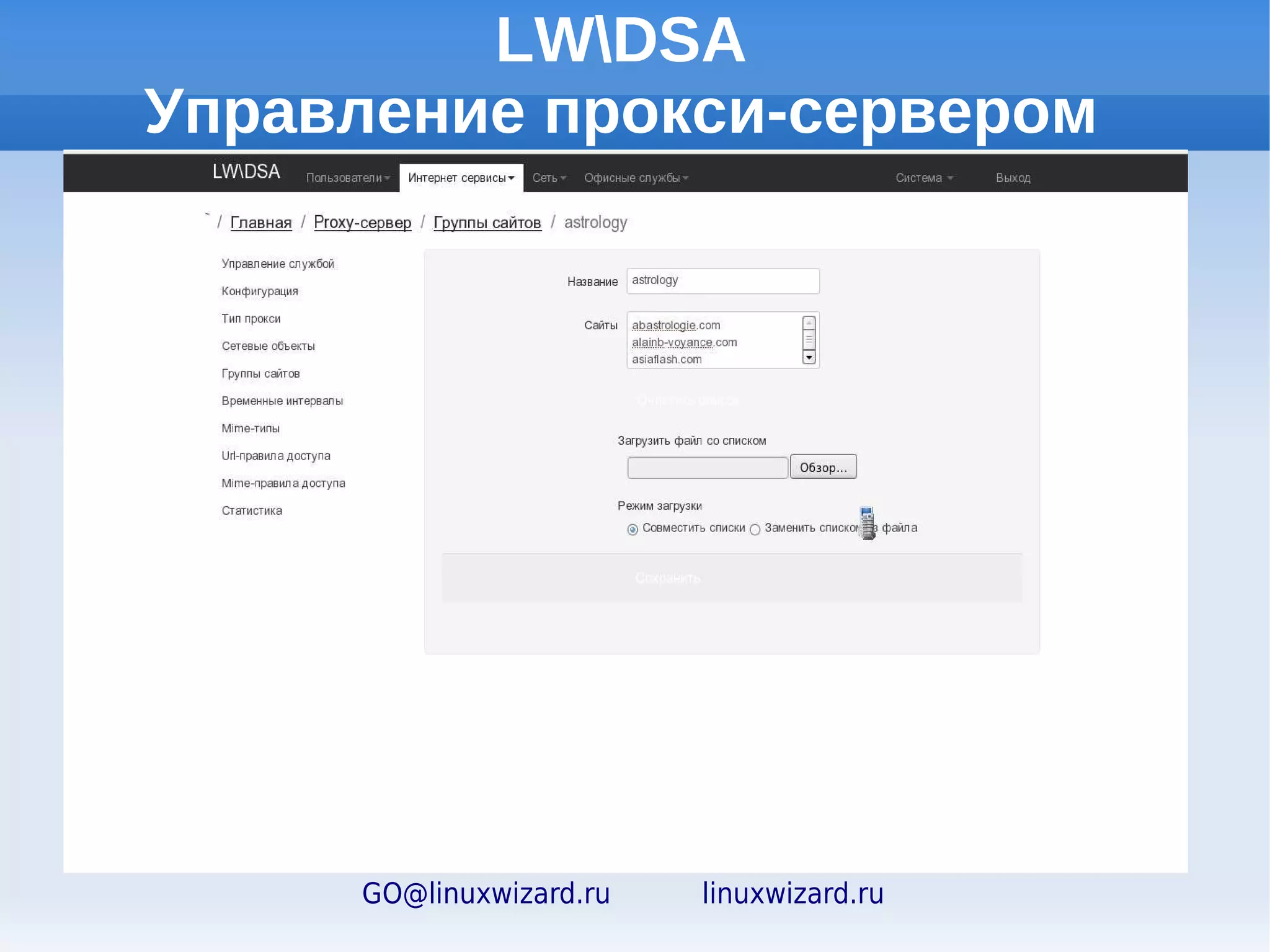Click the Сайты scrollbar up arrow

pos(809,323)
